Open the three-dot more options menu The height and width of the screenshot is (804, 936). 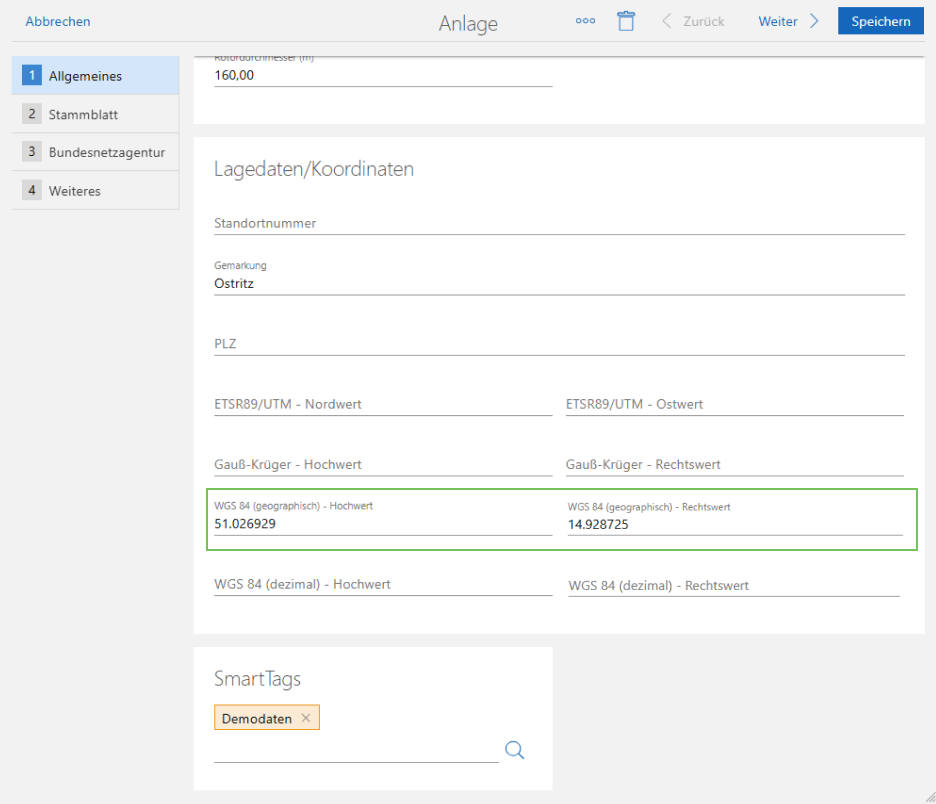[x=586, y=21]
